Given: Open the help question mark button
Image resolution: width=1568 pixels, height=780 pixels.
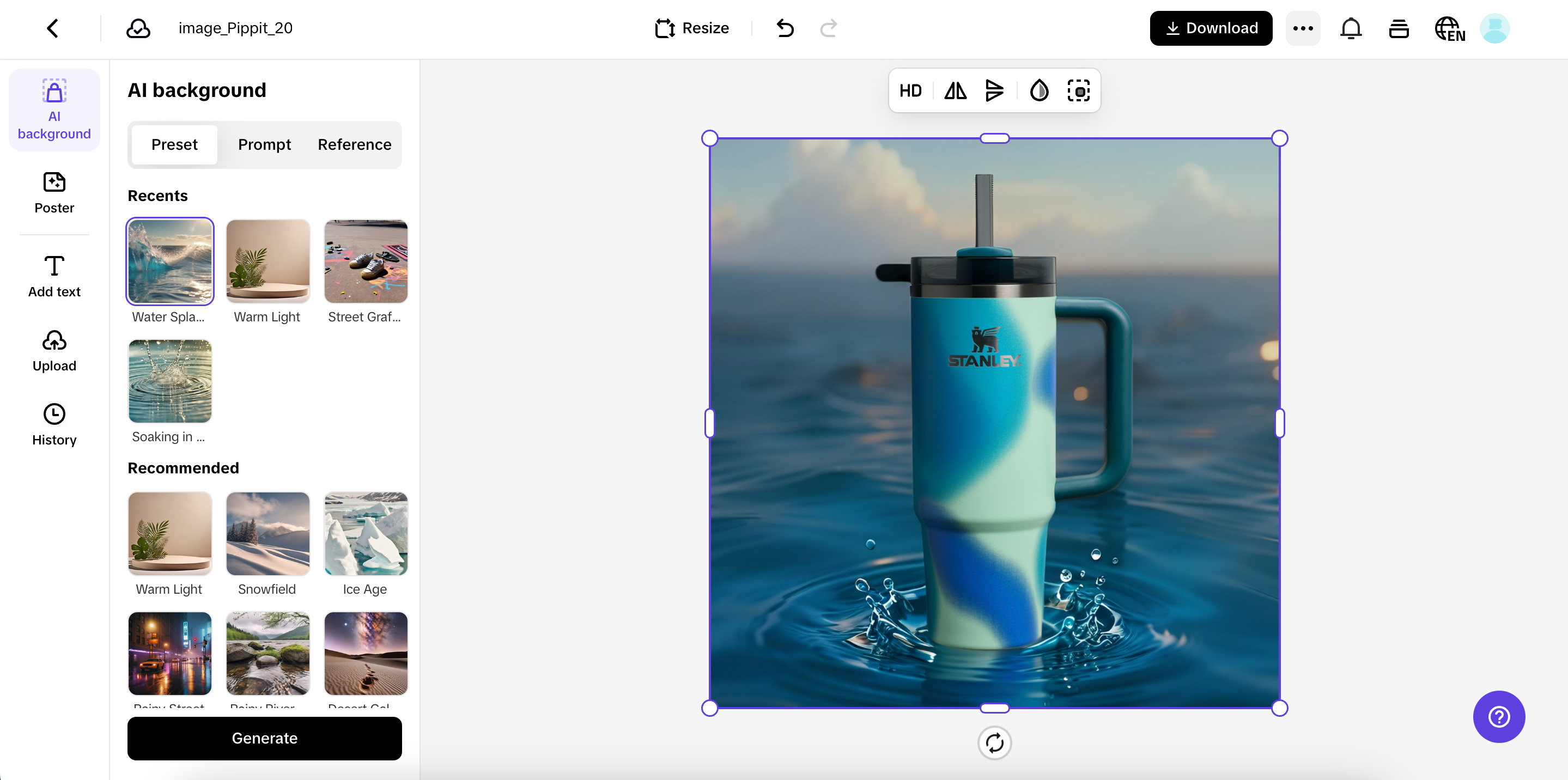Looking at the screenshot, I should [x=1498, y=716].
